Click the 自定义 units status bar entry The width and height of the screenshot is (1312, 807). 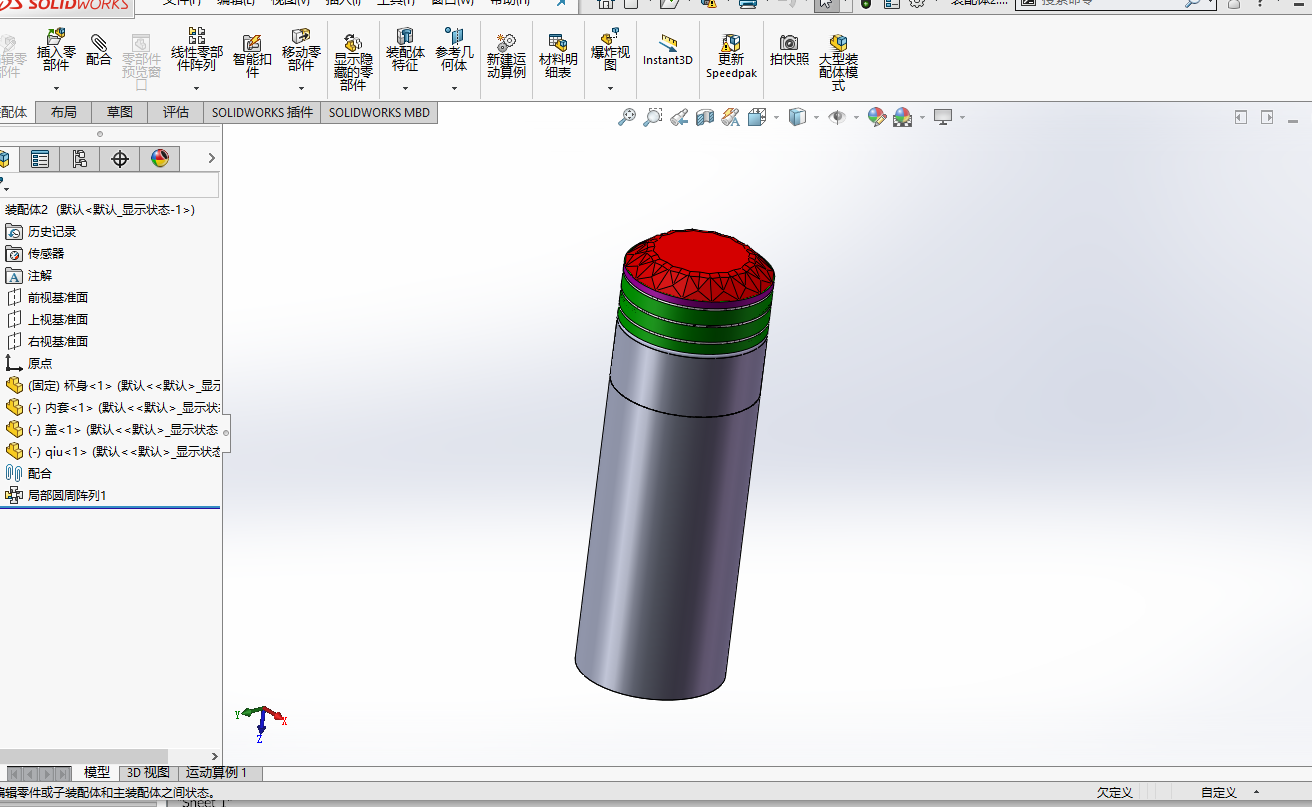pos(1219,792)
